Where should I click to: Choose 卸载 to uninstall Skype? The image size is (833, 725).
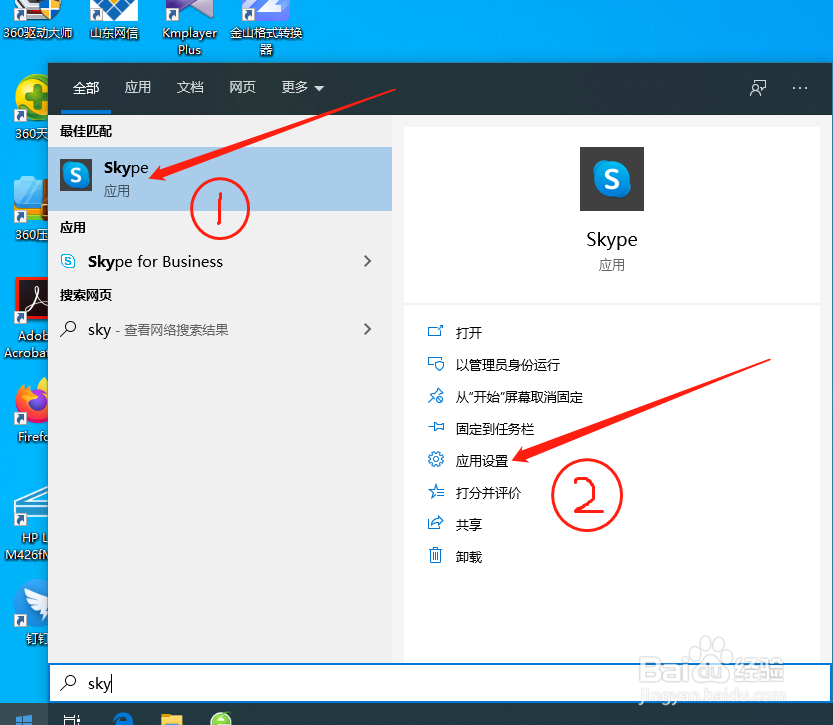tap(469, 557)
